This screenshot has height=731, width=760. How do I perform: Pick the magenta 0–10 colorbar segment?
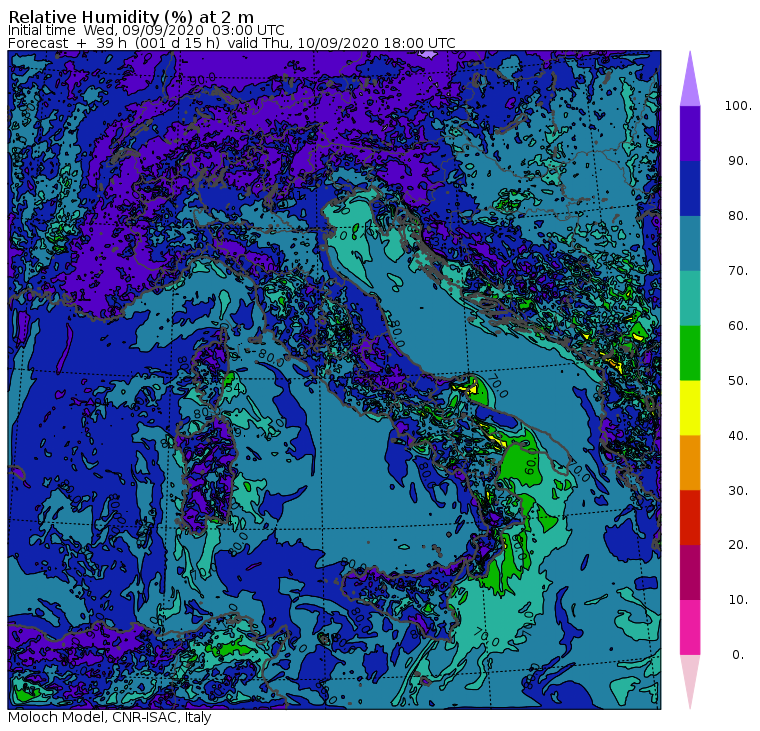[690, 628]
